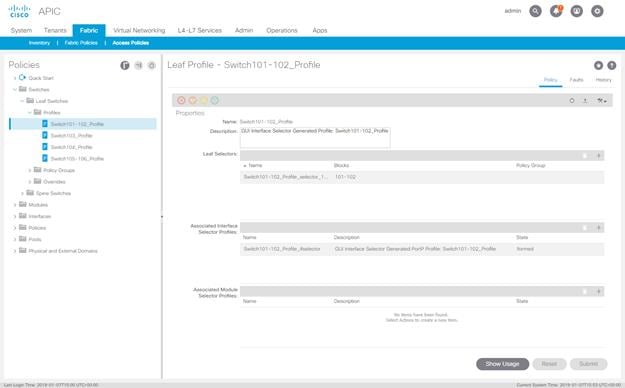This screenshot has width=625, height=388.
Task: Select the Switch101-102_Profile_selector row cell
Action: tap(285, 177)
